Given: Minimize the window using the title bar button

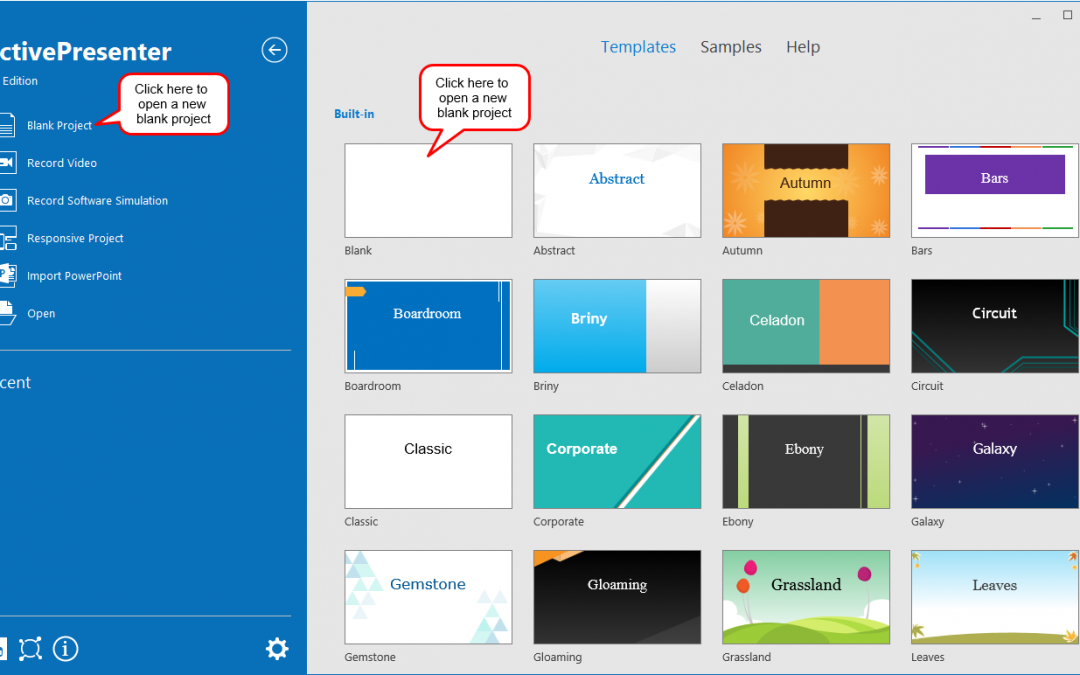Looking at the screenshot, I should (1036, 16).
